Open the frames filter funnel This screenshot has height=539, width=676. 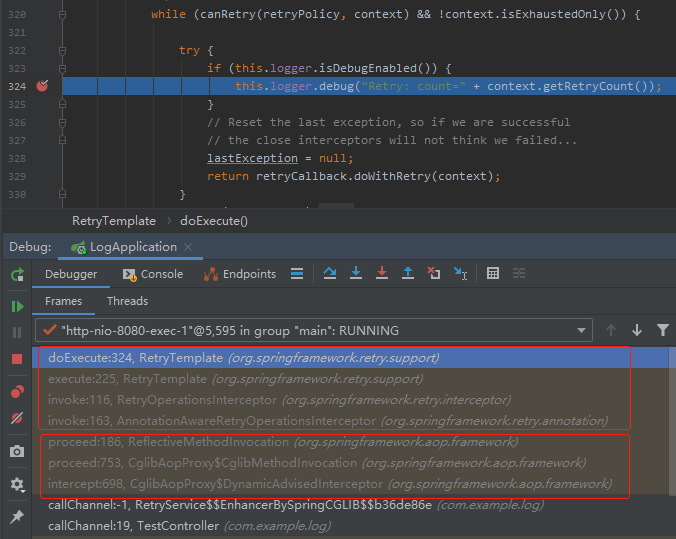click(663, 330)
